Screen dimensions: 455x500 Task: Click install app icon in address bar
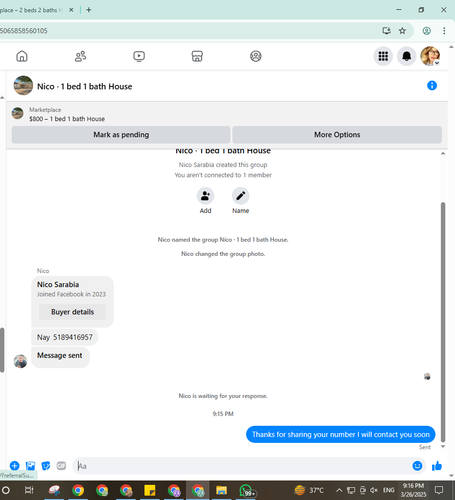tap(386, 31)
